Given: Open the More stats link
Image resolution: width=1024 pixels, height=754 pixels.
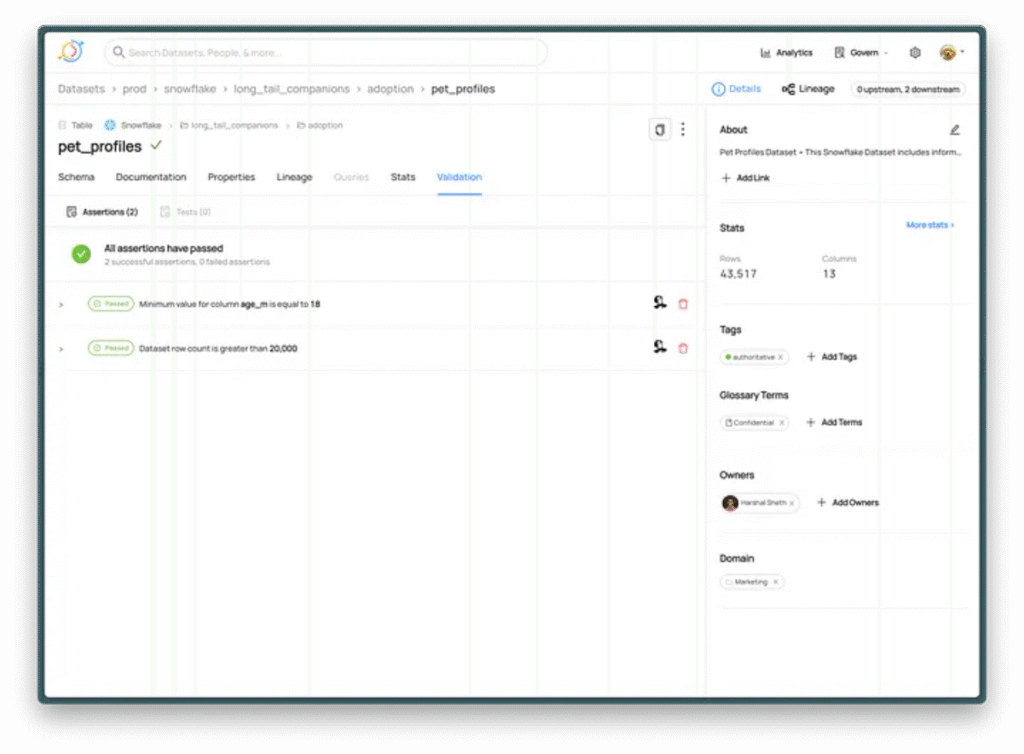Looking at the screenshot, I should tap(929, 225).
